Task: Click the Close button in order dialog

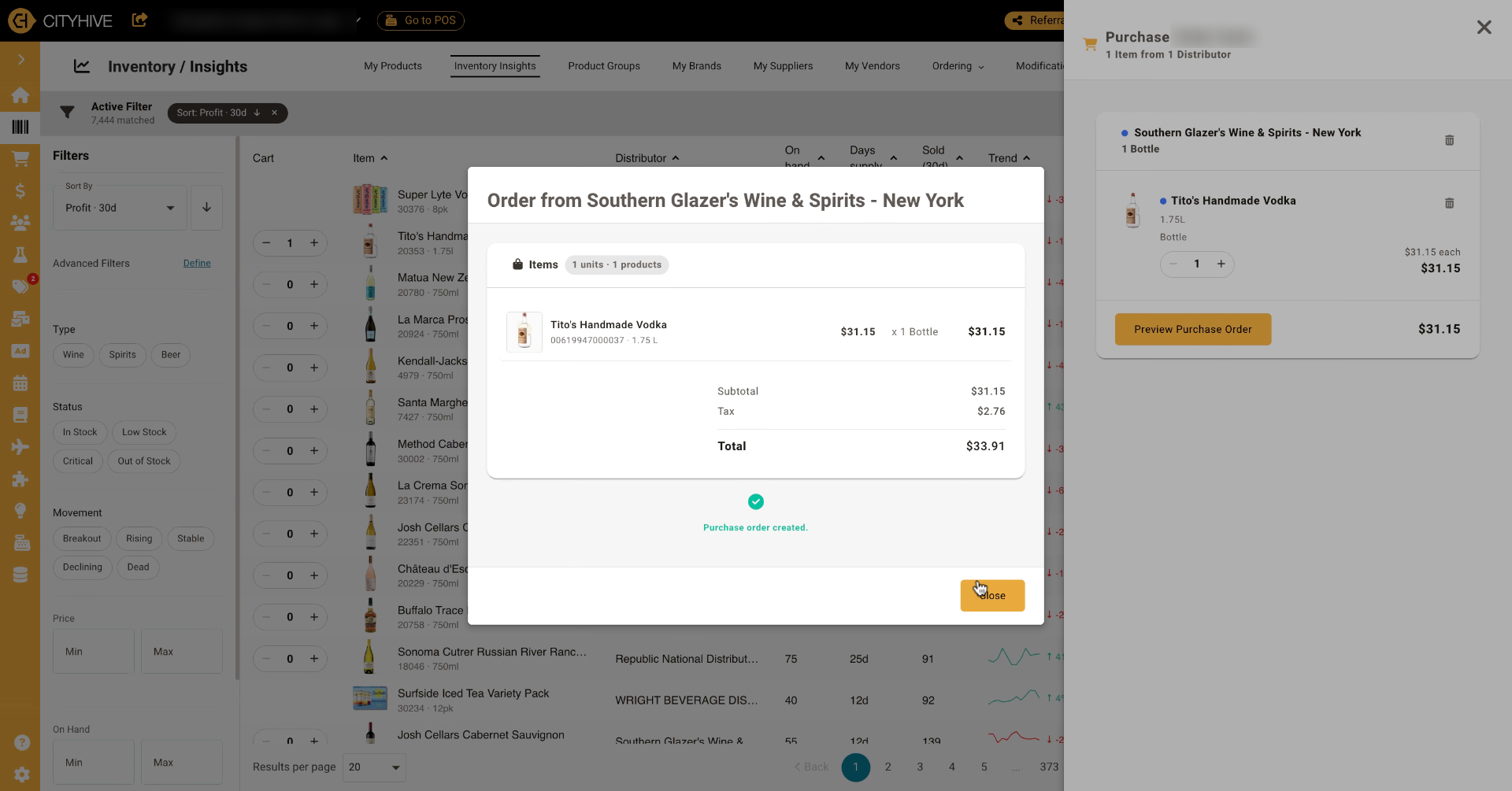Action: (992, 595)
